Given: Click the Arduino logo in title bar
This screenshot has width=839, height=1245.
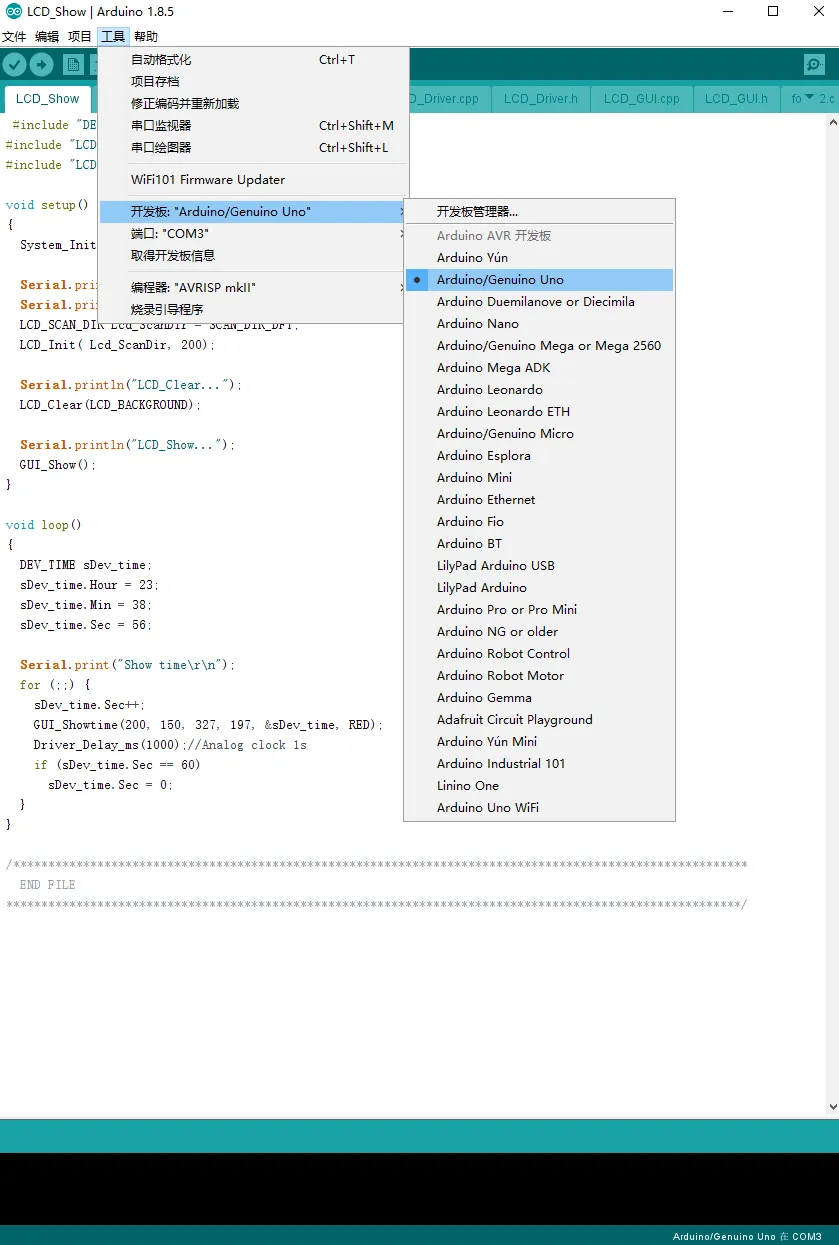Looking at the screenshot, I should tap(13, 12).
